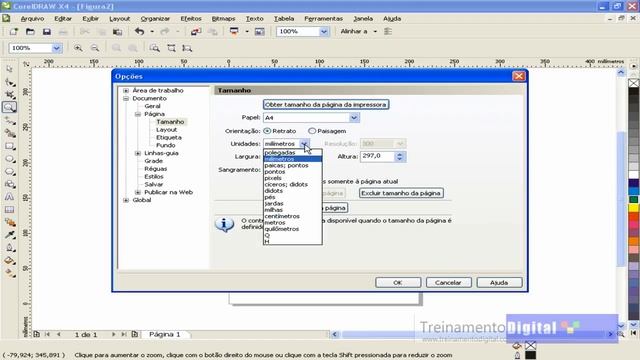Expand the Linhas-guia tree node

coord(138,153)
